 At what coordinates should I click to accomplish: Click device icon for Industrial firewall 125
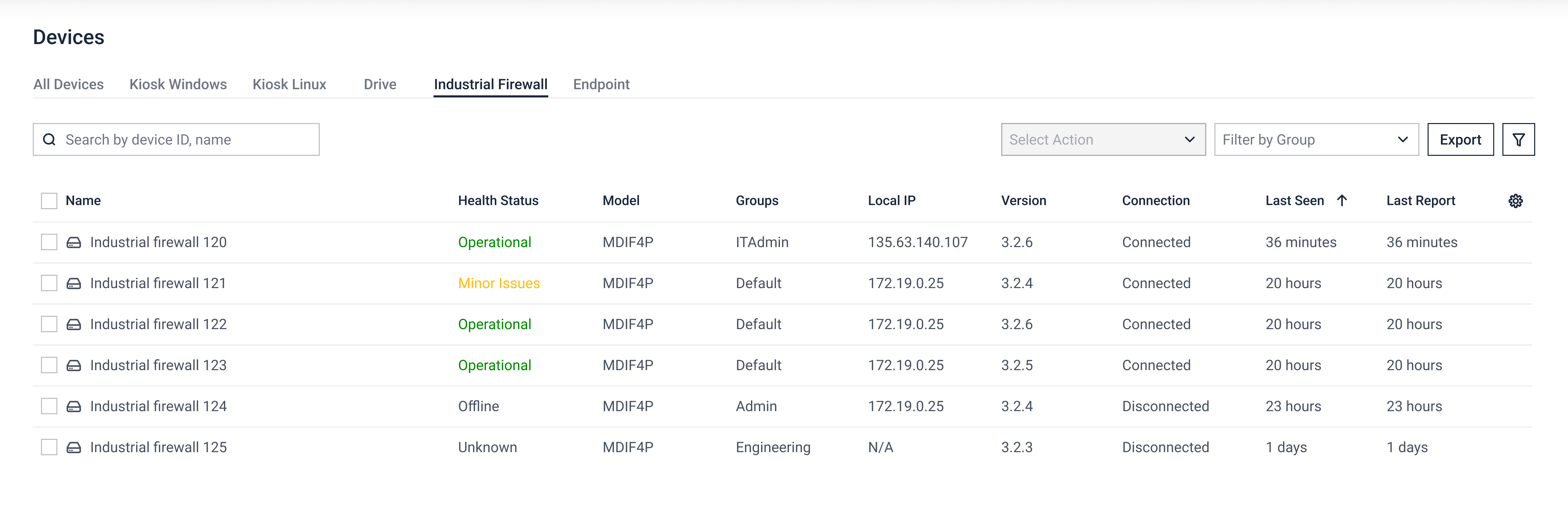click(74, 448)
